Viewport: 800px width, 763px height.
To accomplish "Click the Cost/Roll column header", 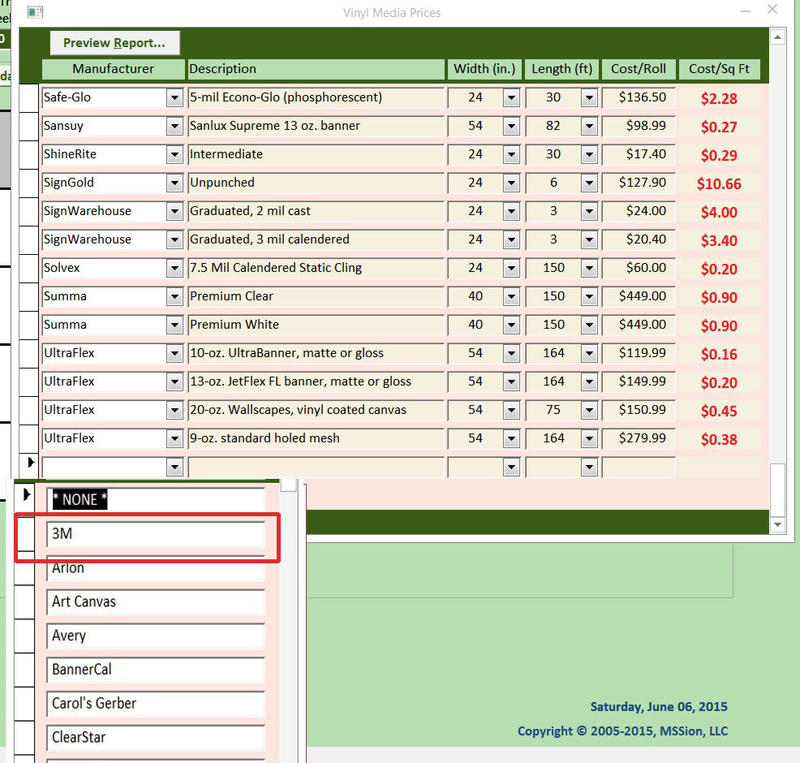I will pos(639,69).
